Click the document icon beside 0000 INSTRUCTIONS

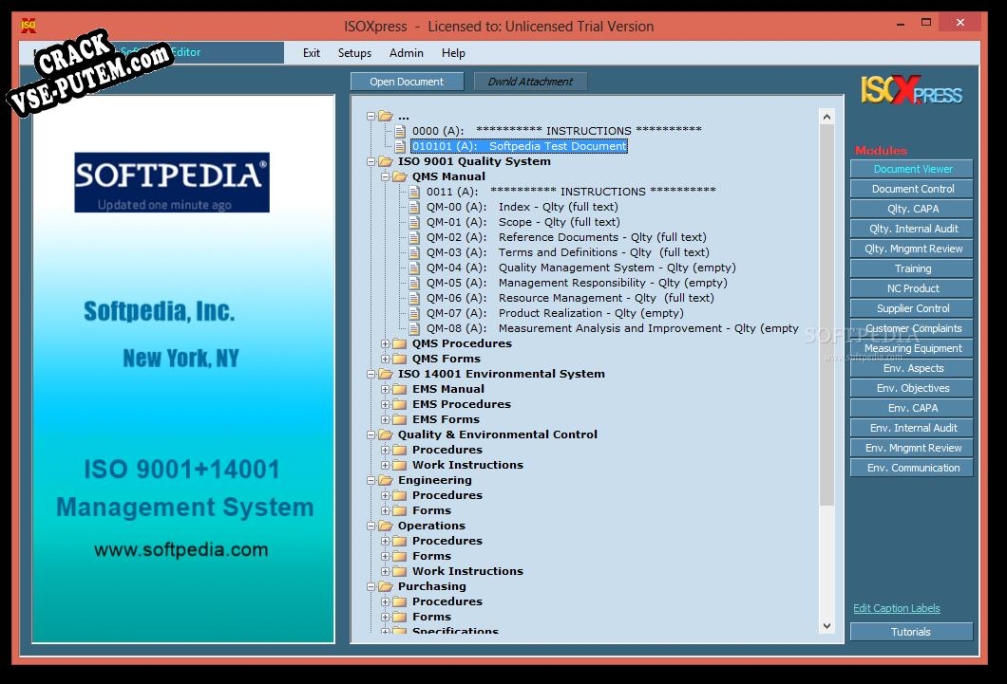400,131
